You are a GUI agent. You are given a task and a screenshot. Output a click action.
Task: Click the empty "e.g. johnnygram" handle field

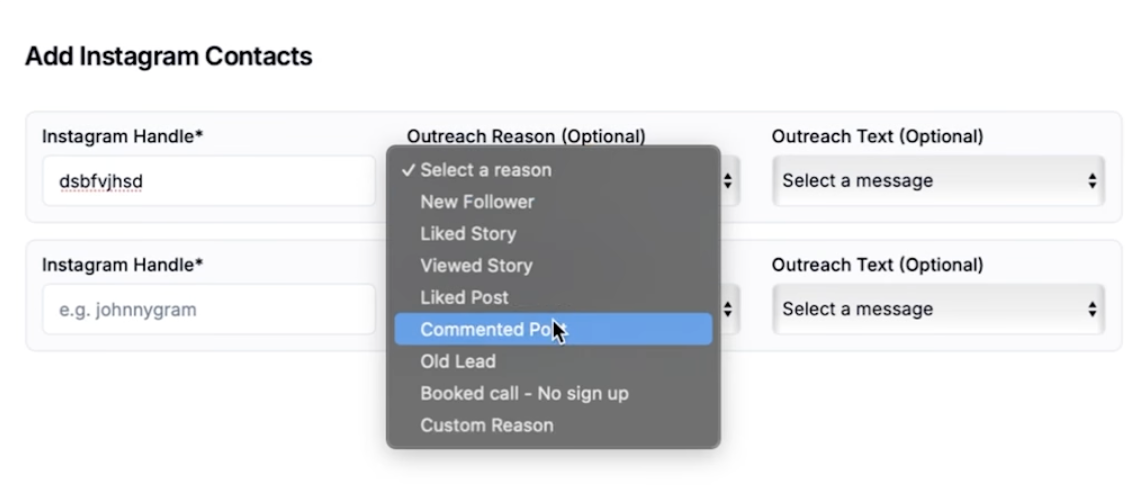208,309
